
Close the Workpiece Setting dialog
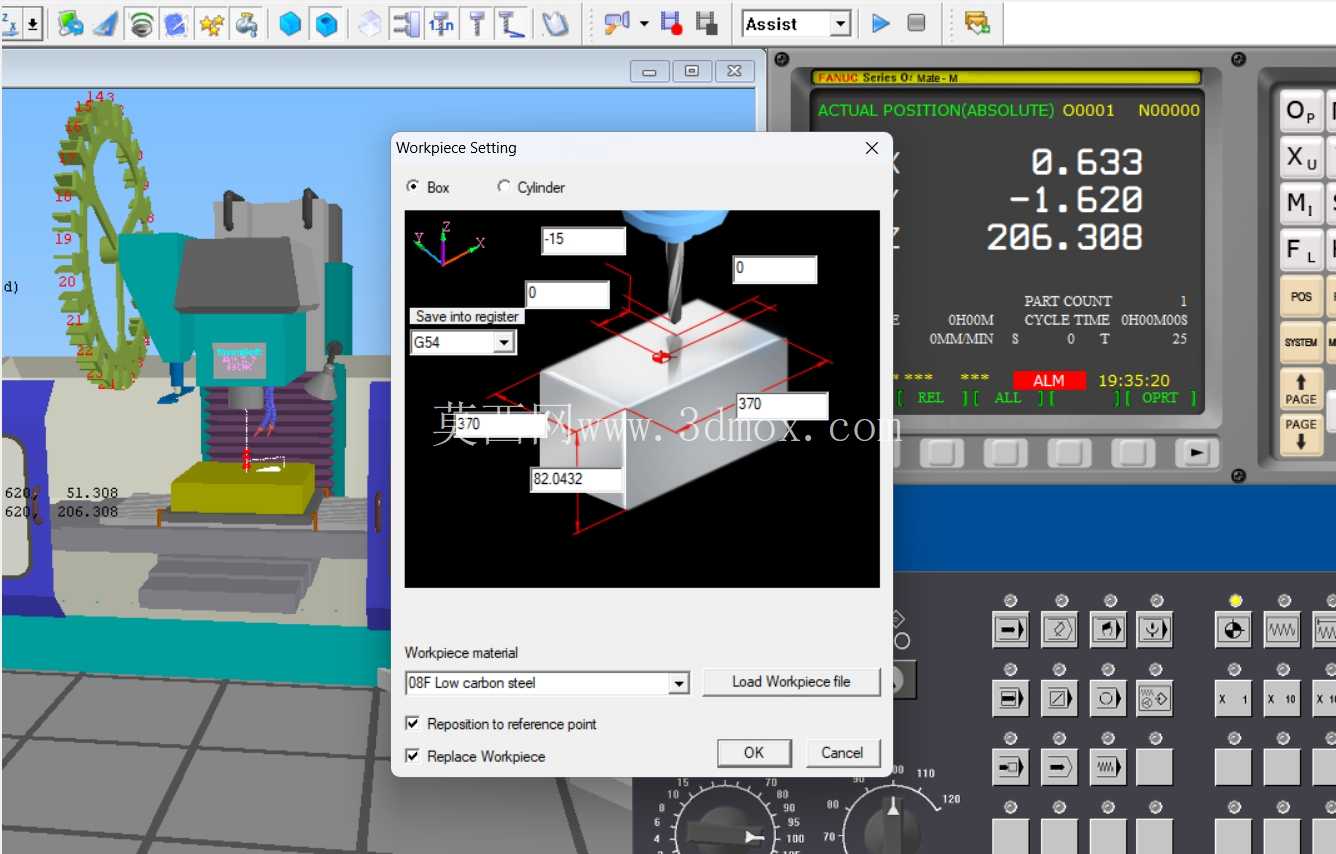click(x=871, y=148)
